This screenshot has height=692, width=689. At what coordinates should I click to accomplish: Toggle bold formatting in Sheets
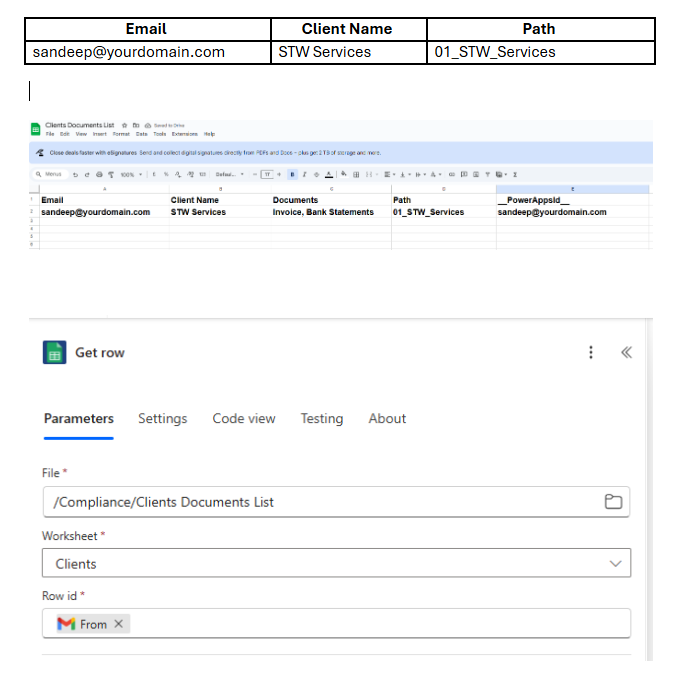[x=292, y=175]
